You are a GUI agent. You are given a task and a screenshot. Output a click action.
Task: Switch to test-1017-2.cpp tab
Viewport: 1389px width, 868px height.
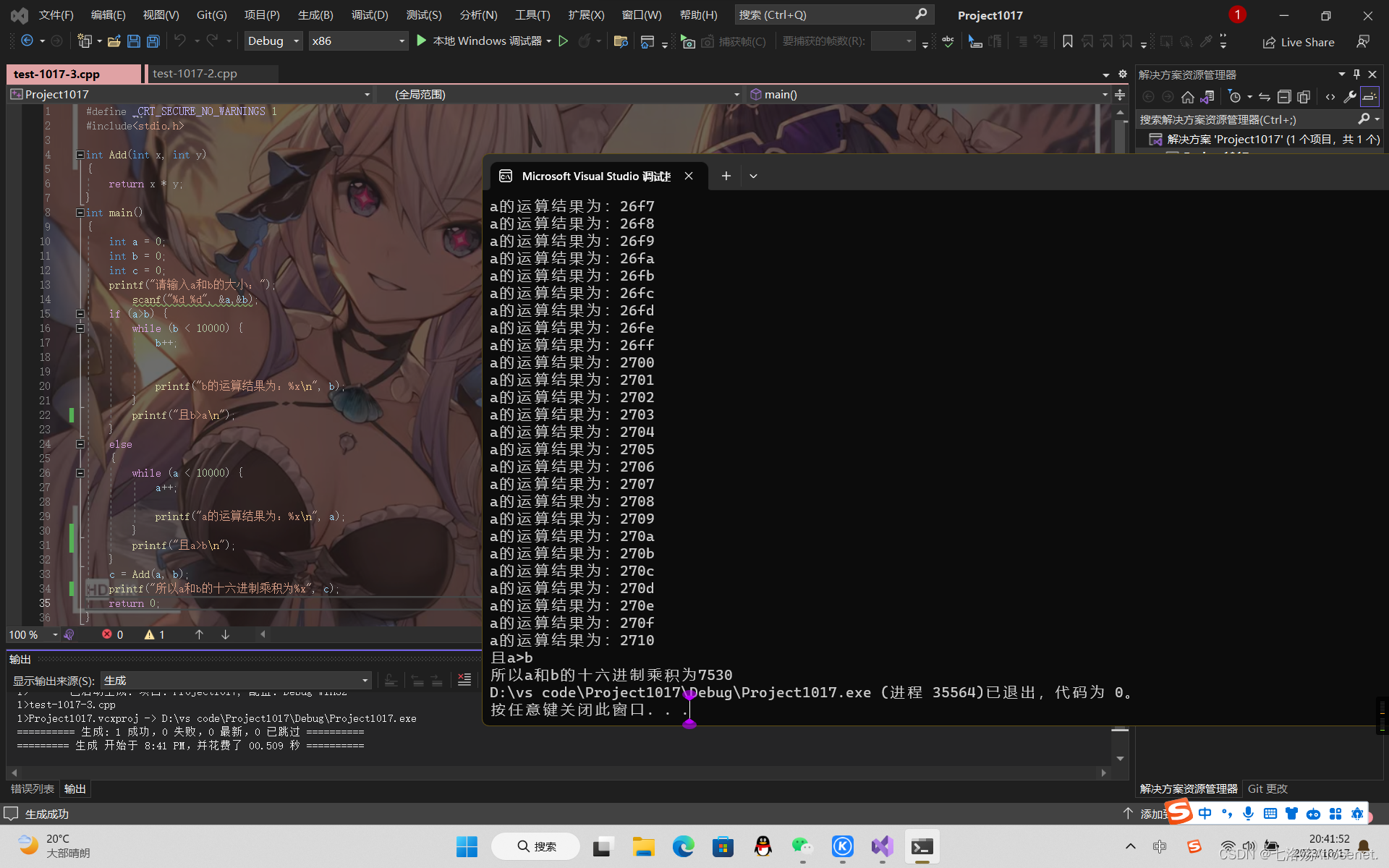(x=195, y=74)
